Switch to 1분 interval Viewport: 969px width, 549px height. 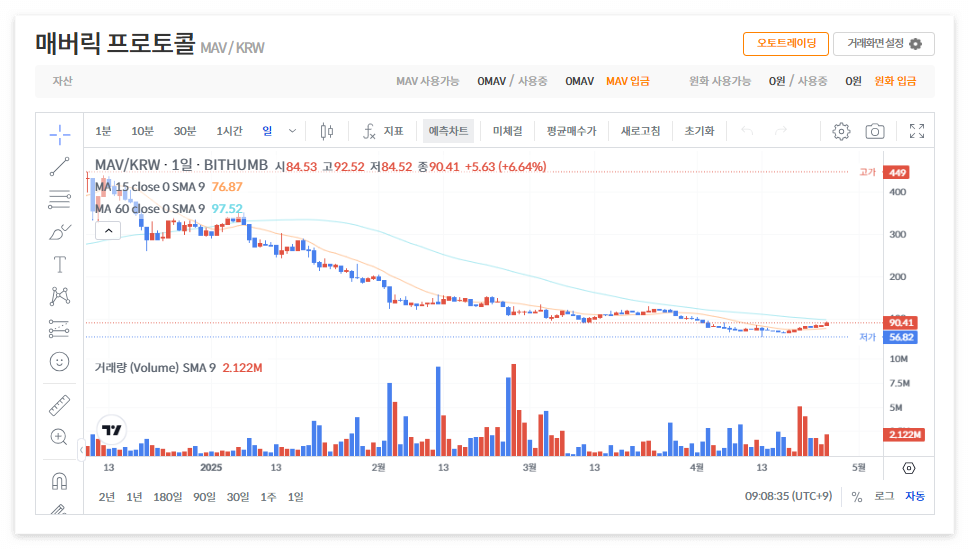(x=103, y=131)
